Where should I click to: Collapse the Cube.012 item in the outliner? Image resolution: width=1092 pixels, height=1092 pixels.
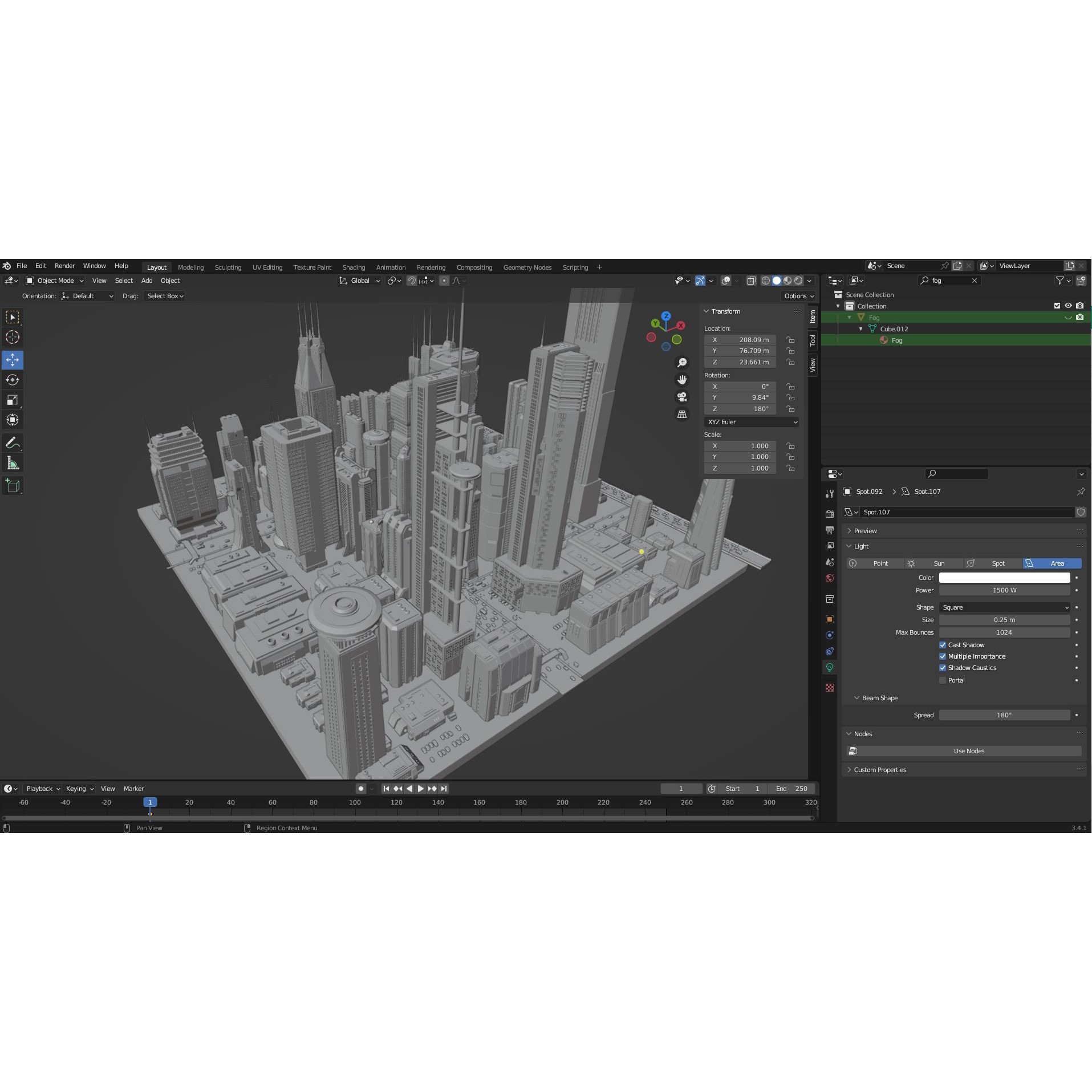pyautogui.click(x=861, y=329)
